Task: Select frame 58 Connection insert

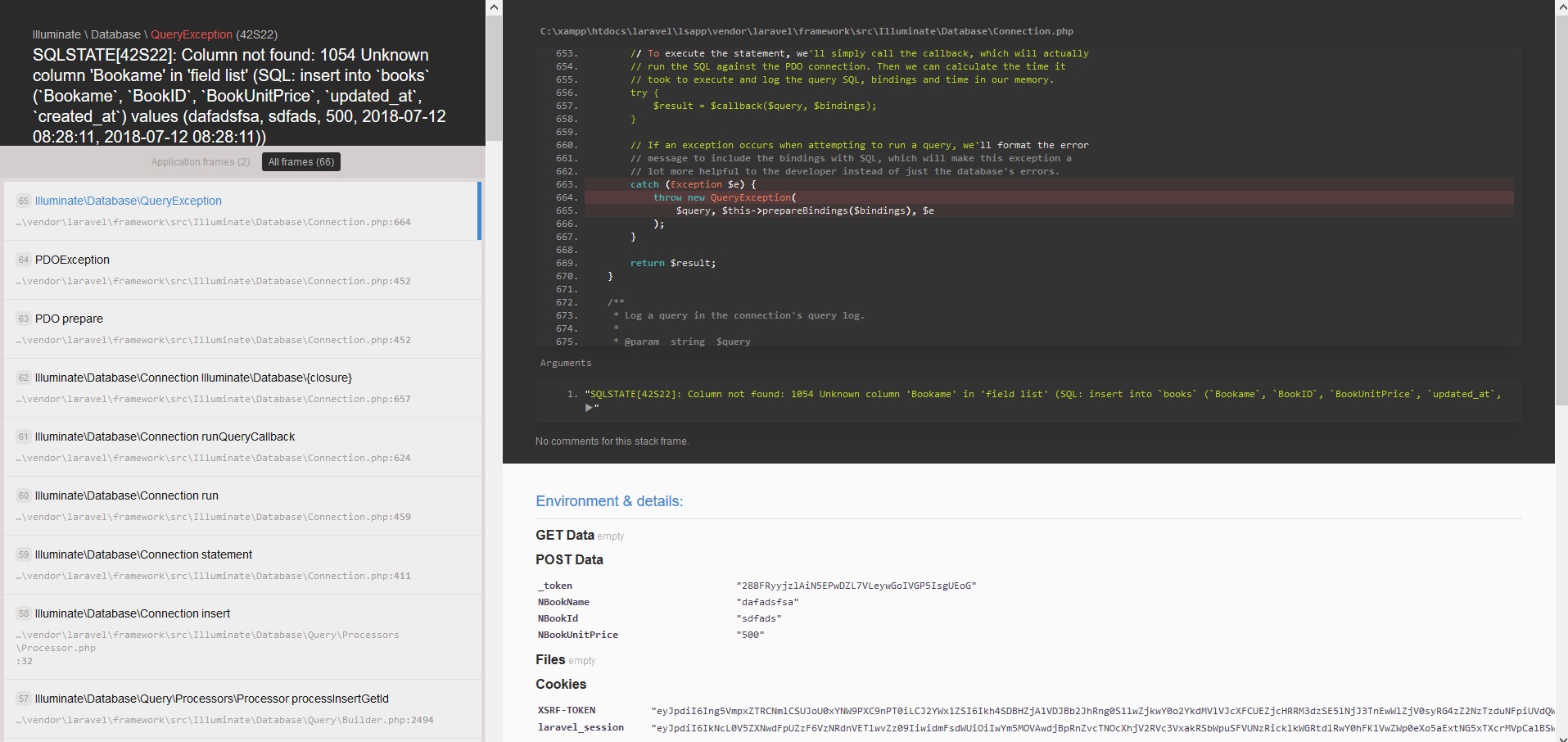Action: (x=242, y=637)
